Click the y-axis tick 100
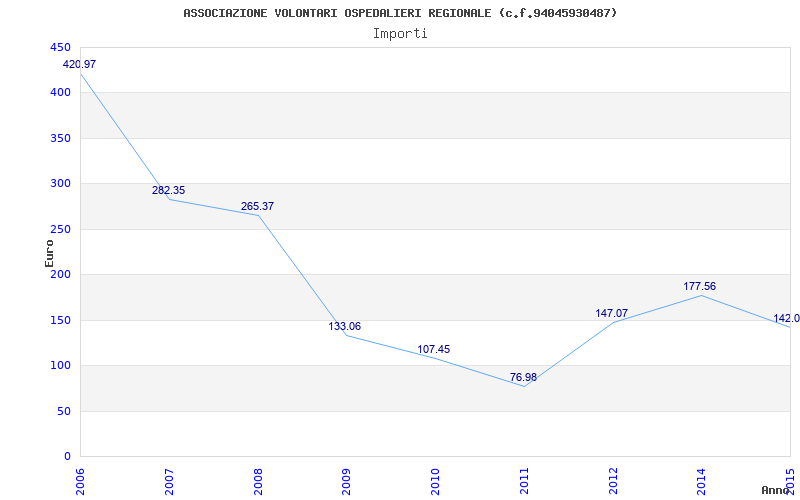Viewport: 800px width, 500px height. pyautogui.click(x=60, y=366)
